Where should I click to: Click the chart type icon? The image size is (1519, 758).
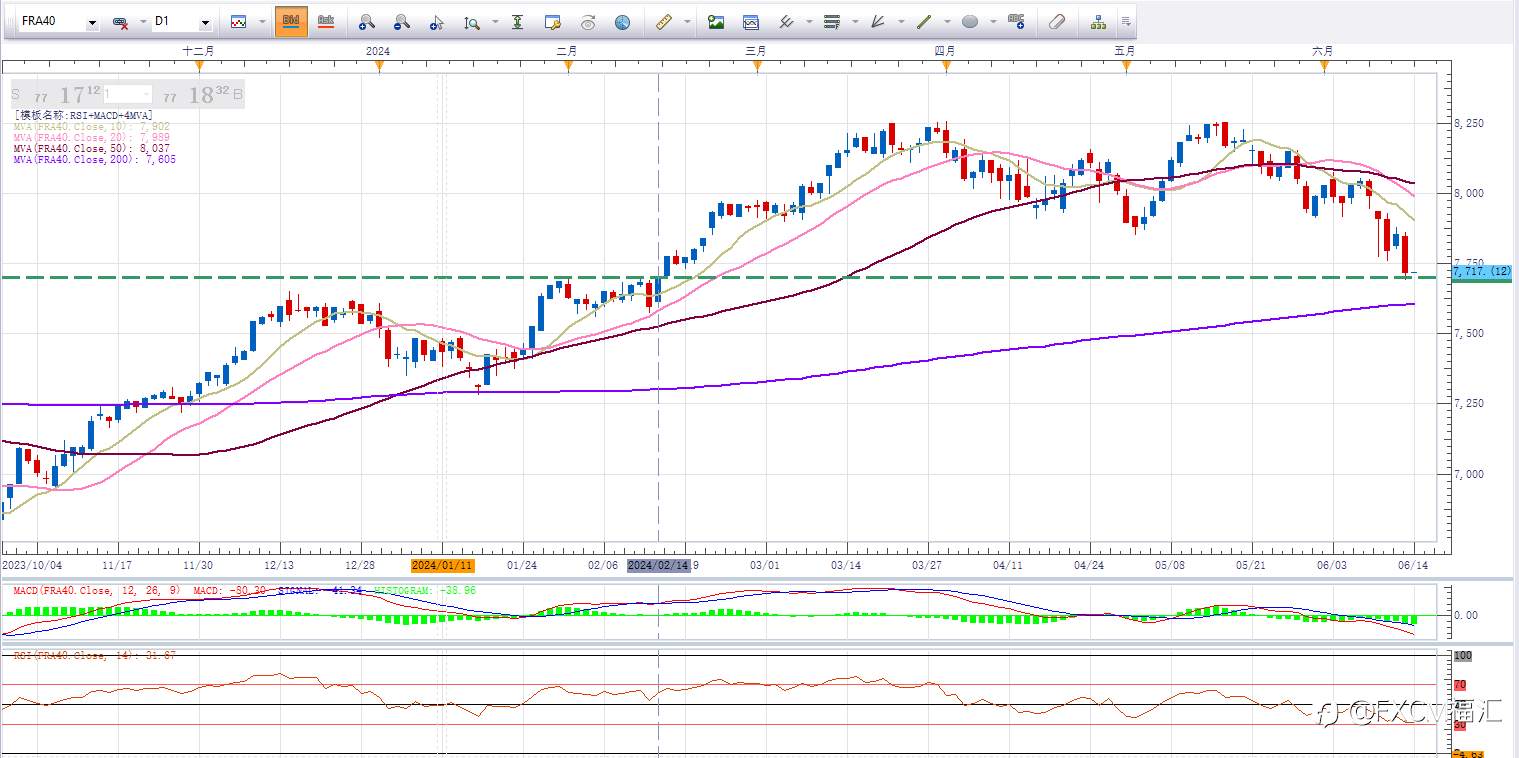(x=239, y=22)
